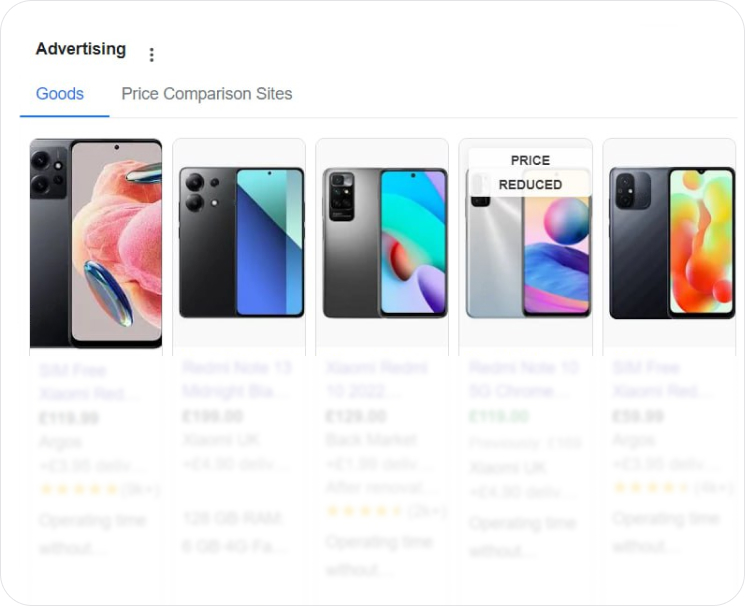The image size is (745, 606).
Task: Select the Goods tab
Action: coord(60,94)
